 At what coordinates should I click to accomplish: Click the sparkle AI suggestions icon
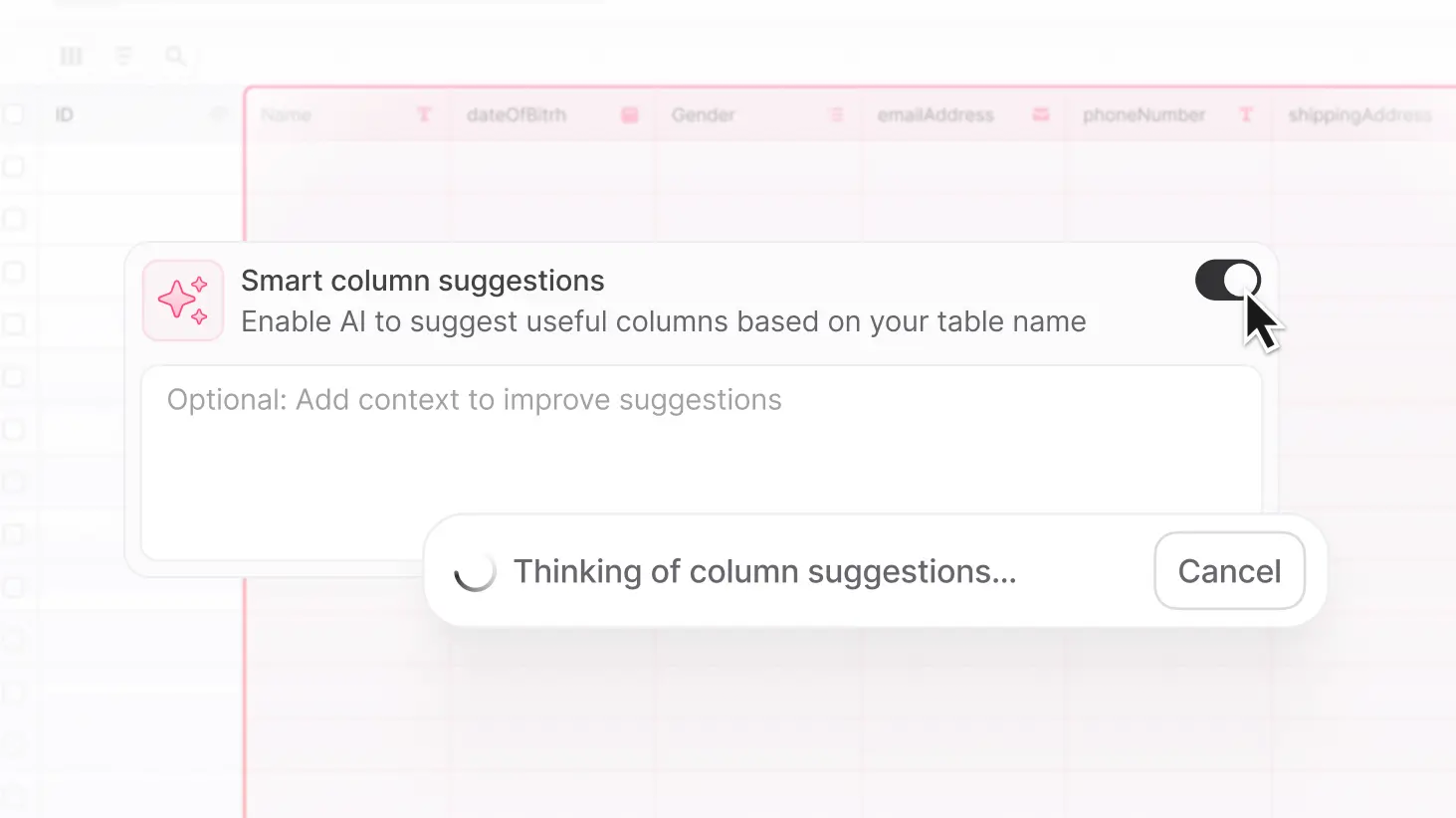click(183, 300)
